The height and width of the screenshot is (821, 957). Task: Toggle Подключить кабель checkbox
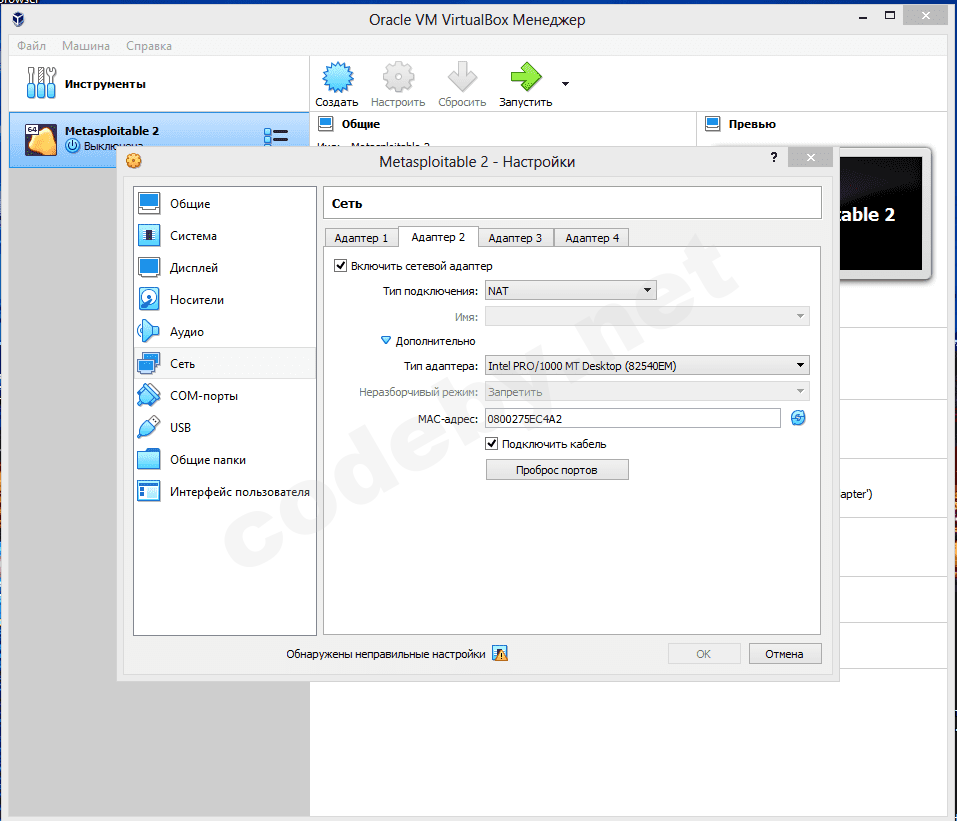click(492, 444)
